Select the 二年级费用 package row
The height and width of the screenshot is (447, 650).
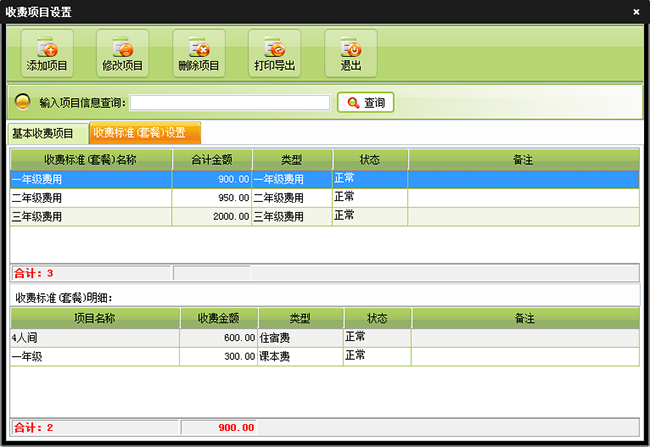click(90, 198)
